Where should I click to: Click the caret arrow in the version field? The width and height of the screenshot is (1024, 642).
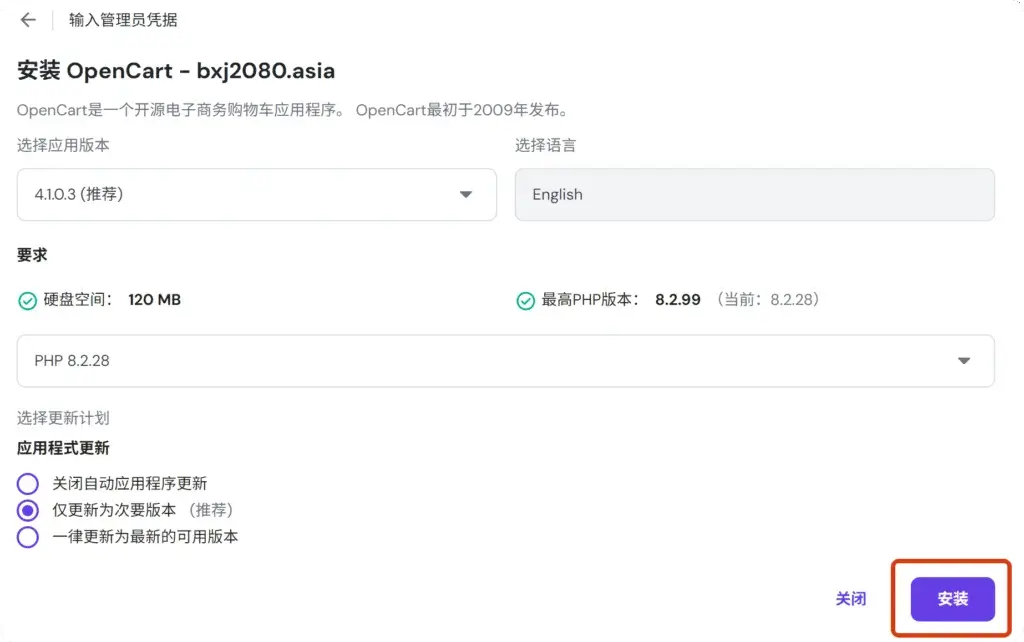pos(465,195)
